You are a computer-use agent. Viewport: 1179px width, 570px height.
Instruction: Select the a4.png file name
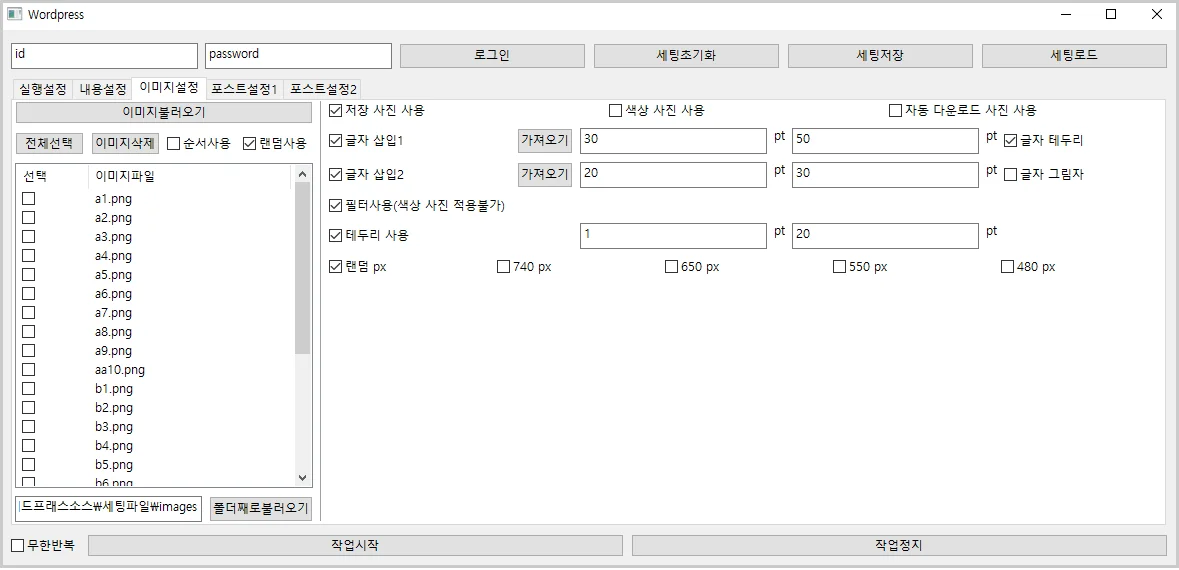click(114, 256)
